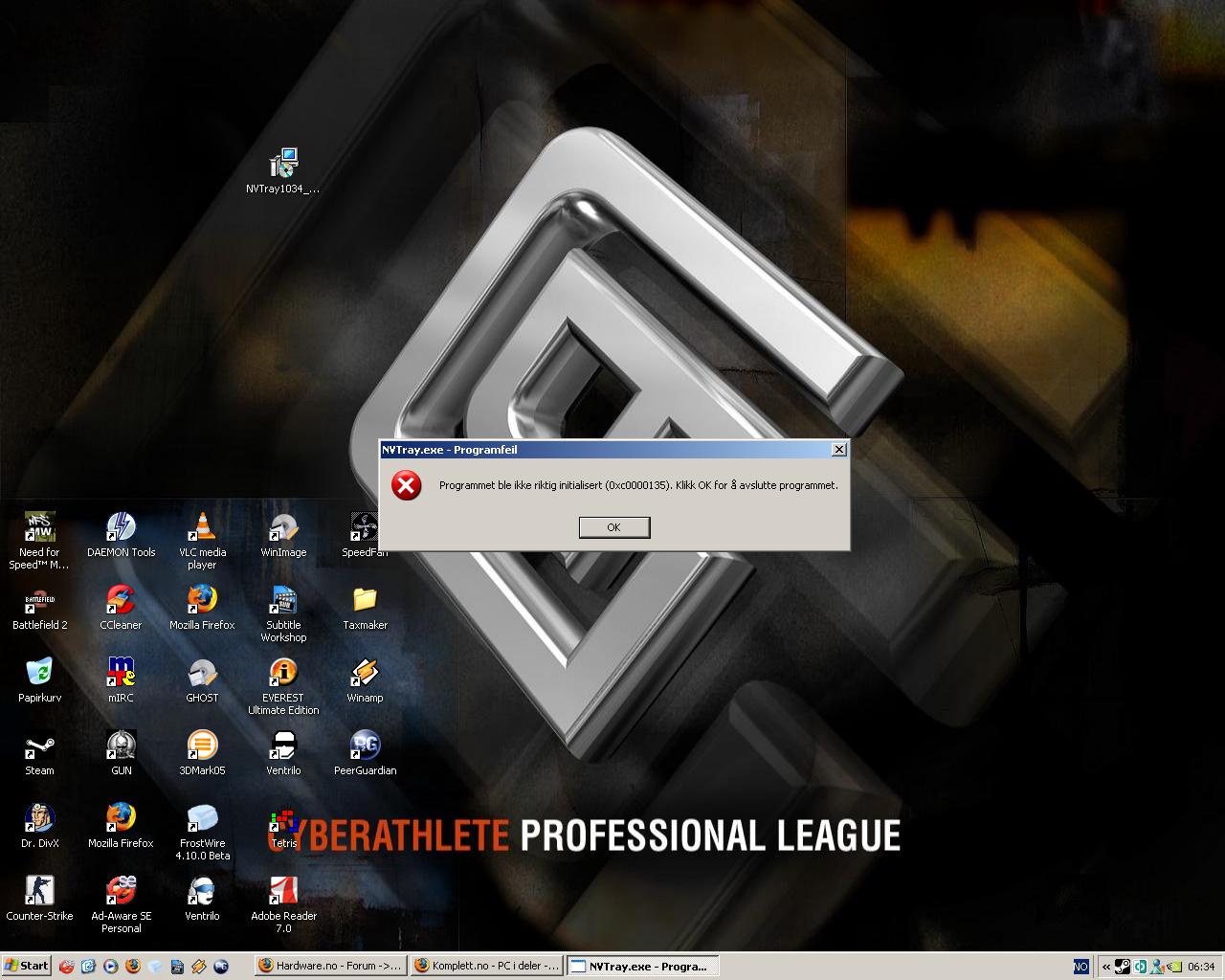Viewport: 1225px width, 980px height.
Task: Click OK in the NVTray.exe error dialog
Action: tap(614, 527)
